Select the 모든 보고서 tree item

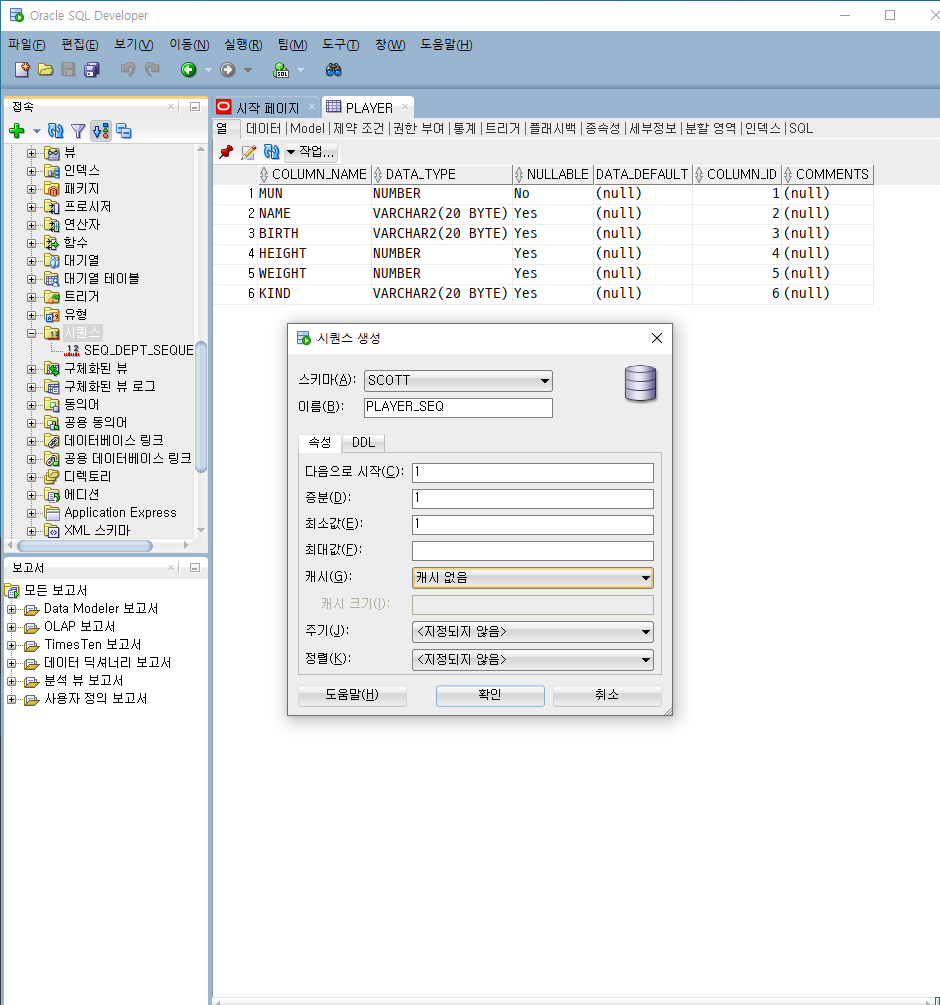pos(55,590)
